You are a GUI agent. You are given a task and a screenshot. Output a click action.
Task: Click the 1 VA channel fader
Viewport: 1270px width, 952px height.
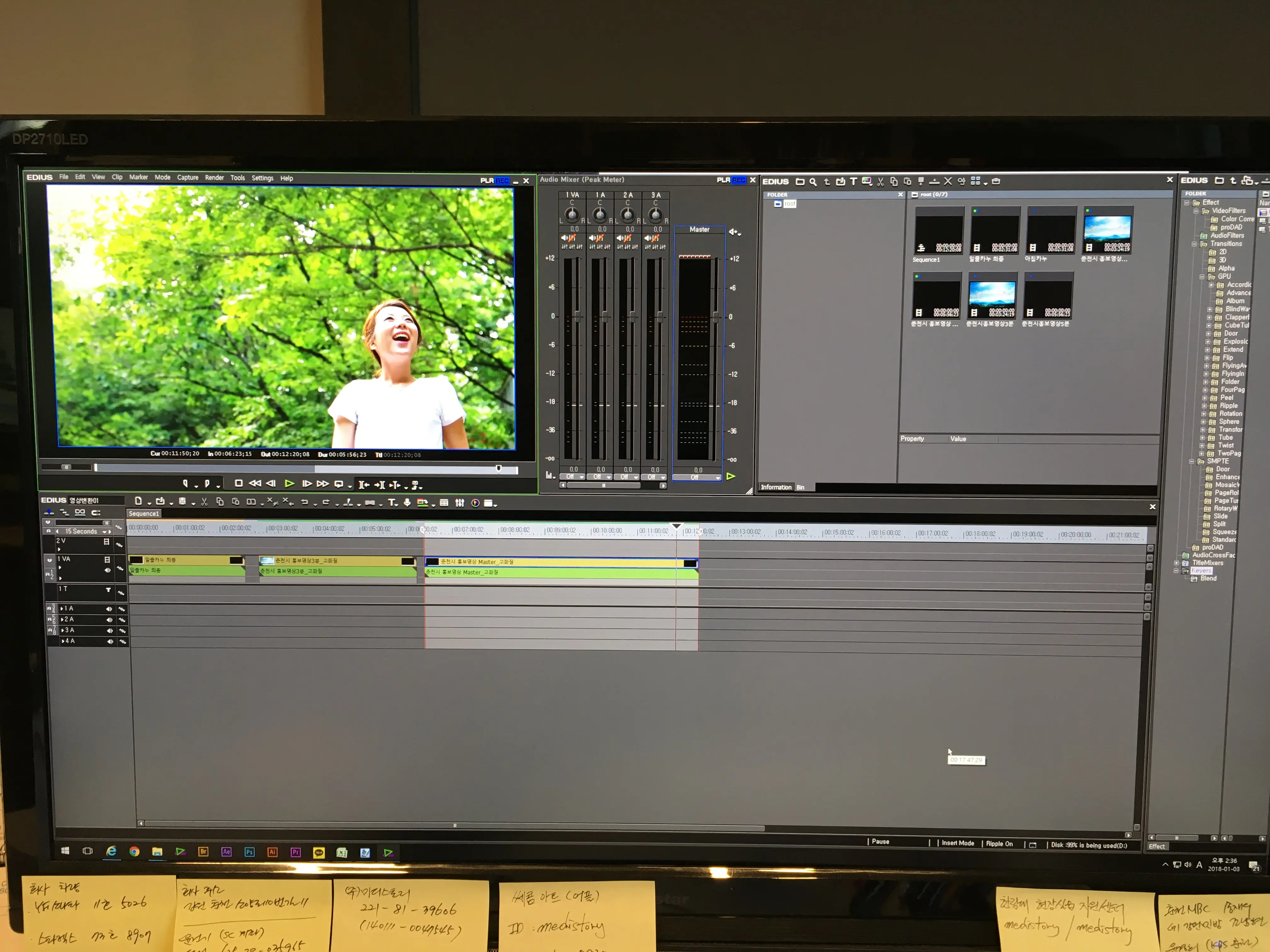coord(577,316)
